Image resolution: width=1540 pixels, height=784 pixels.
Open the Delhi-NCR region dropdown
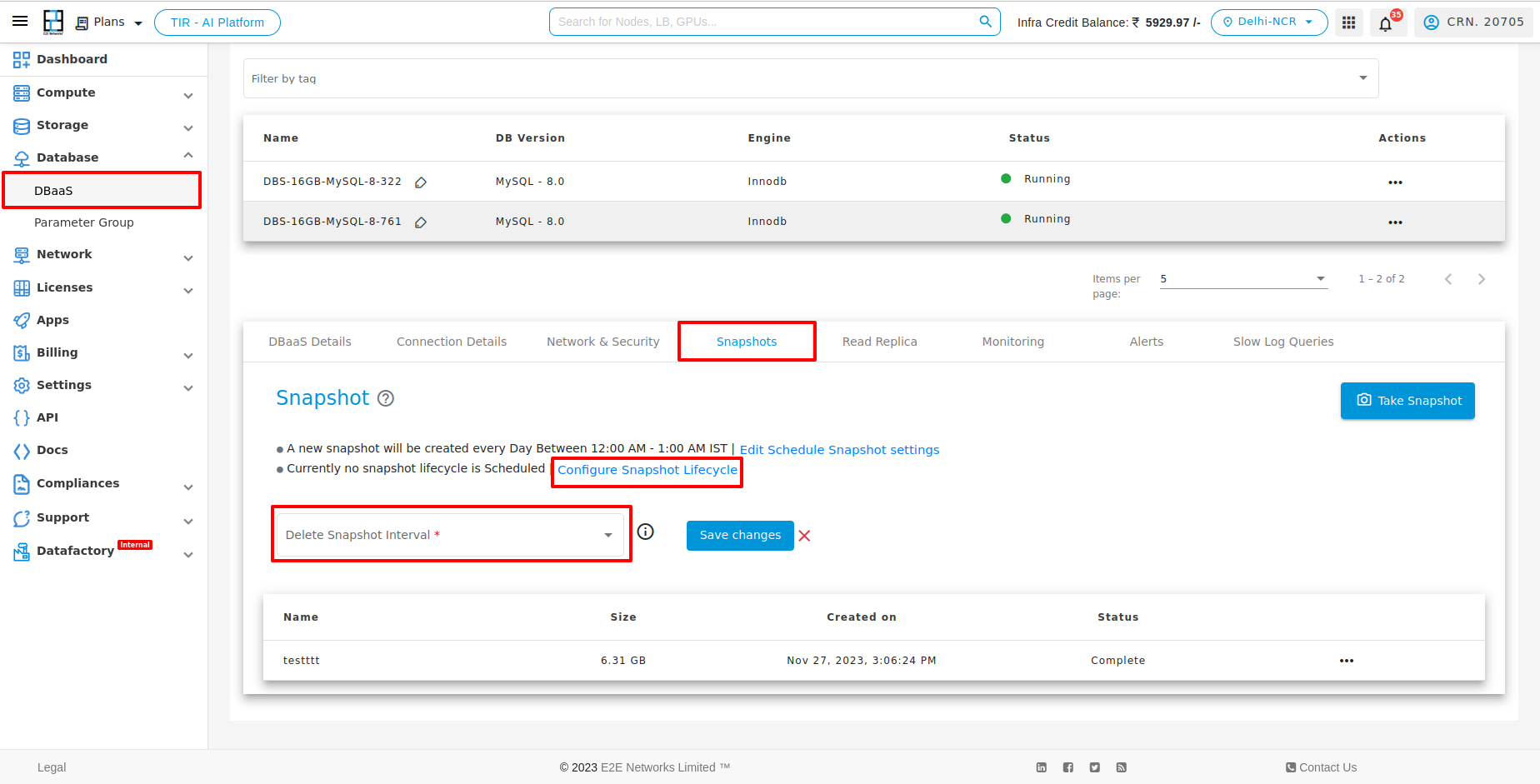tap(1268, 22)
